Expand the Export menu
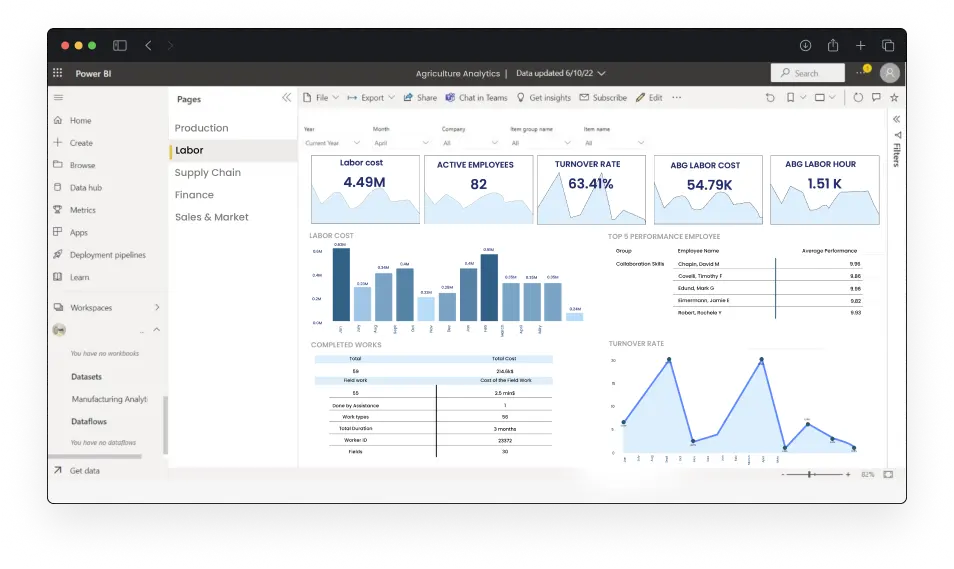Screen dimensions: 954x569 371,98
